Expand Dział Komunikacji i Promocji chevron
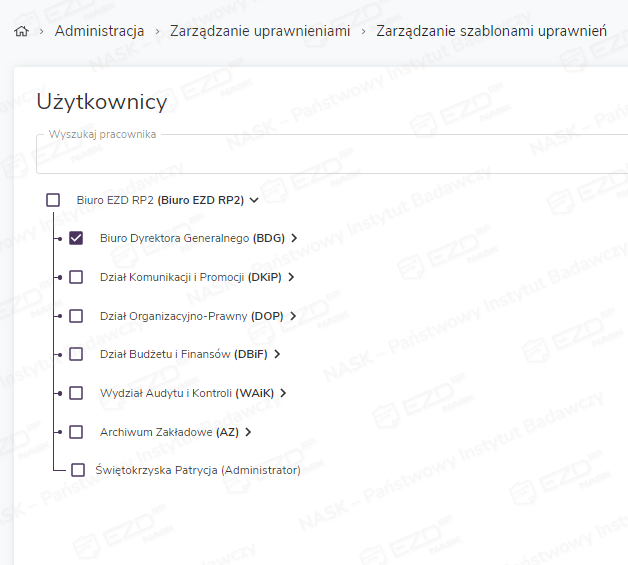This screenshot has height=565, width=628. (290, 277)
